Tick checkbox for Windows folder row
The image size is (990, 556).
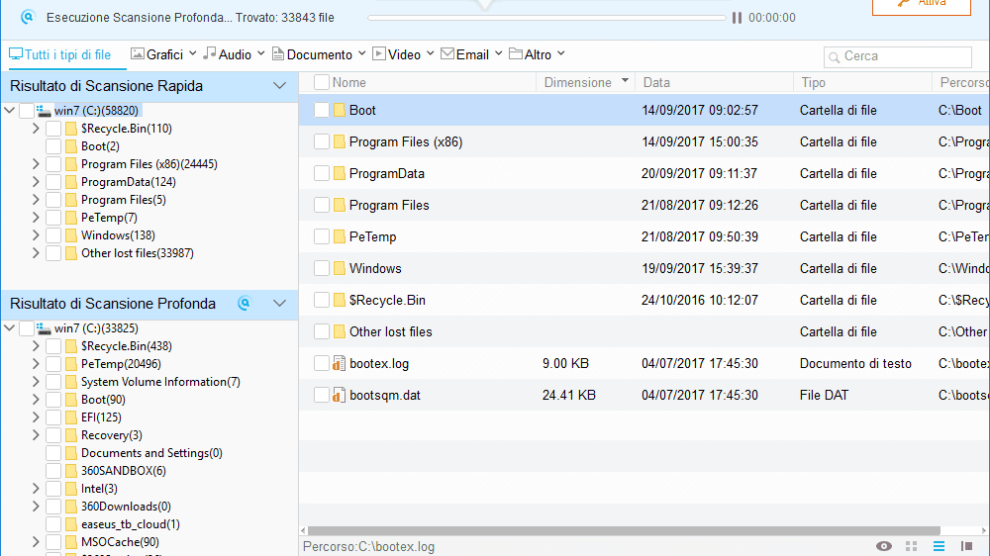tap(321, 268)
